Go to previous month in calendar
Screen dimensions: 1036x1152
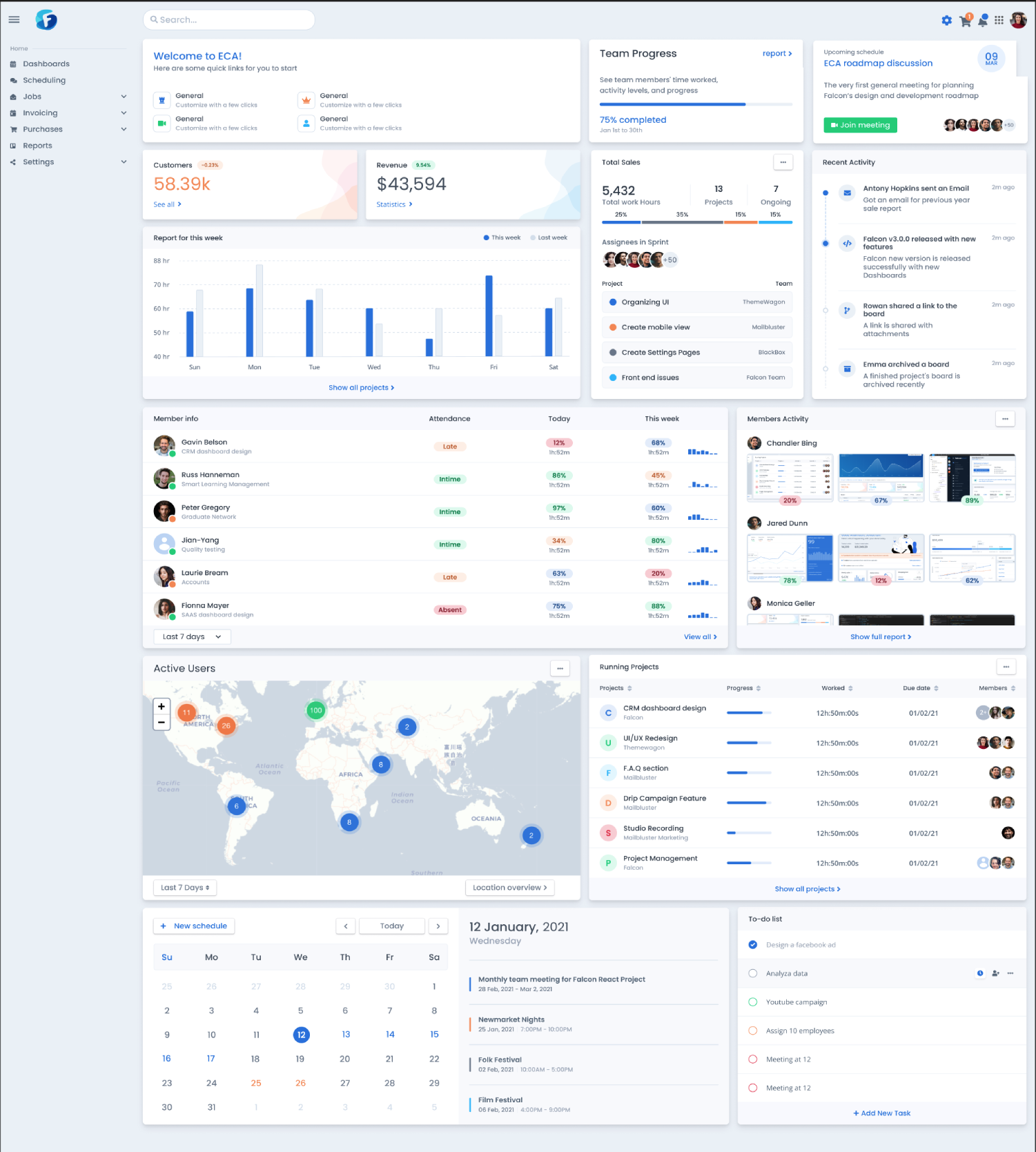[x=346, y=926]
